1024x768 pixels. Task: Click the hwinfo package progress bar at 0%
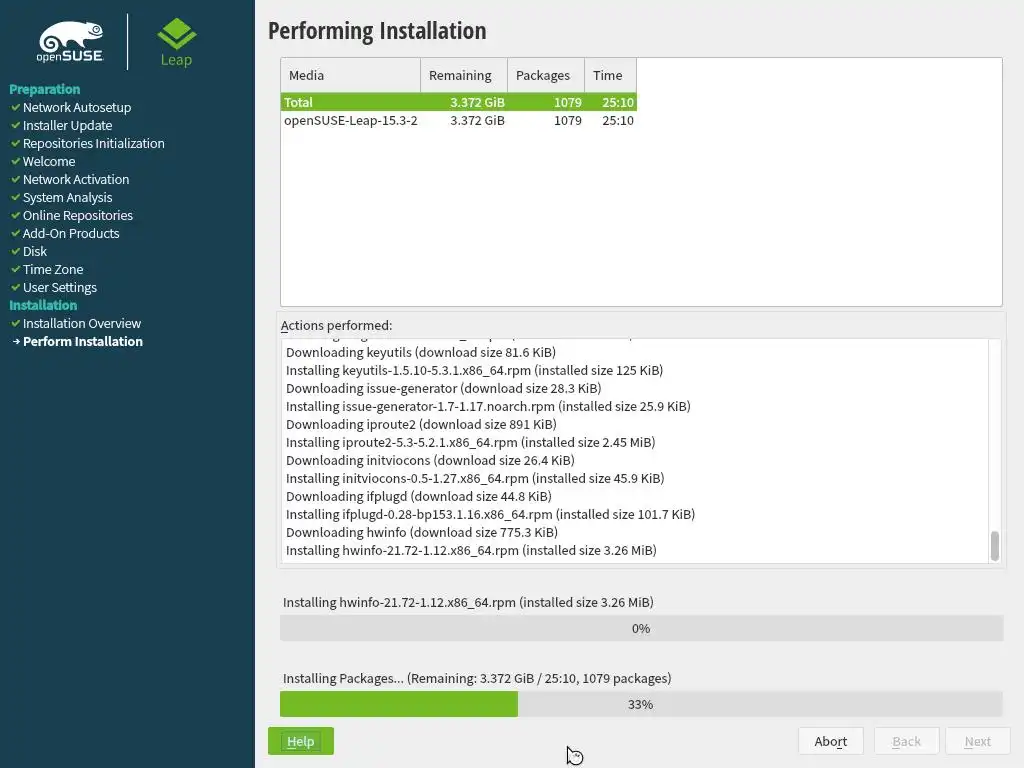(641, 628)
